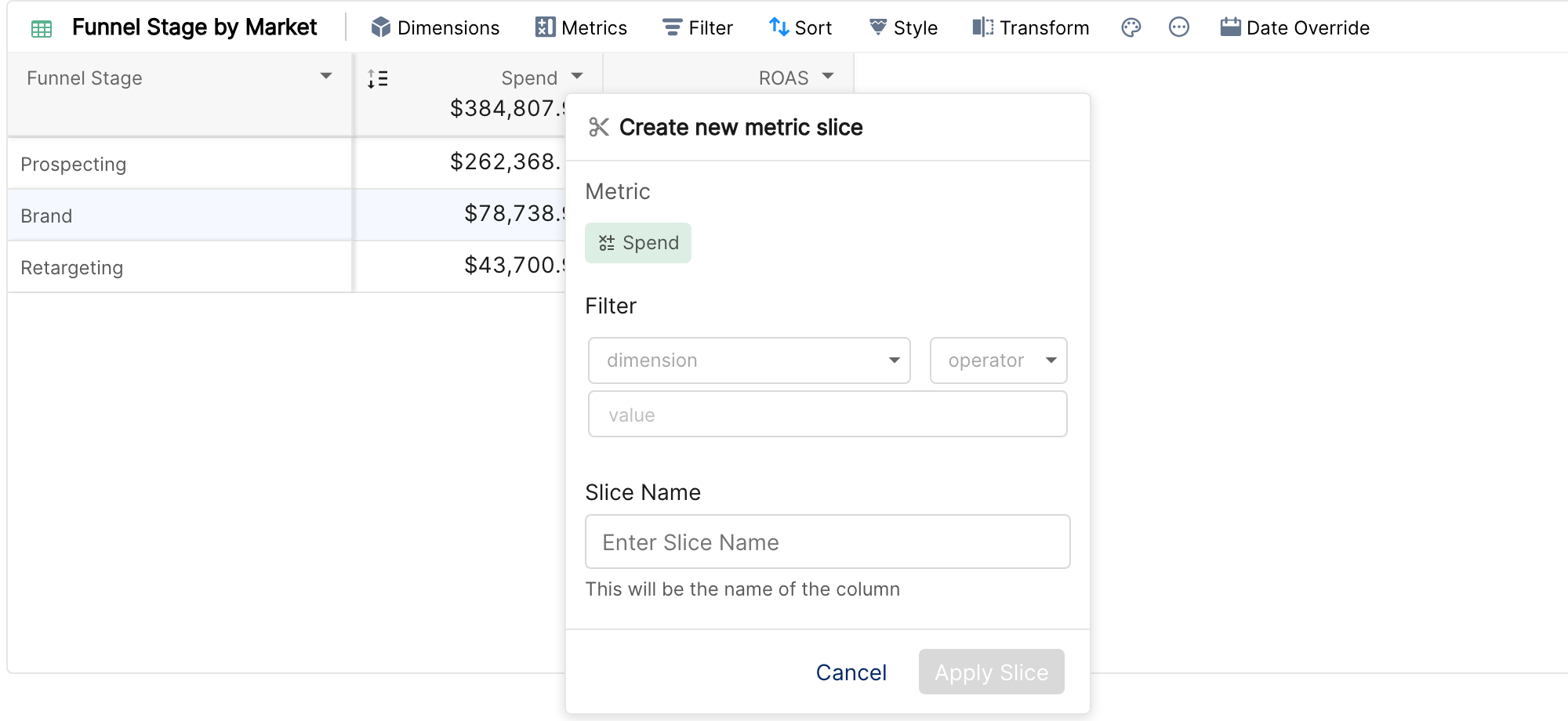The height and width of the screenshot is (721, 1568).
Task: Click the Funnel Stage by Market title
Action: click(194, 27)
